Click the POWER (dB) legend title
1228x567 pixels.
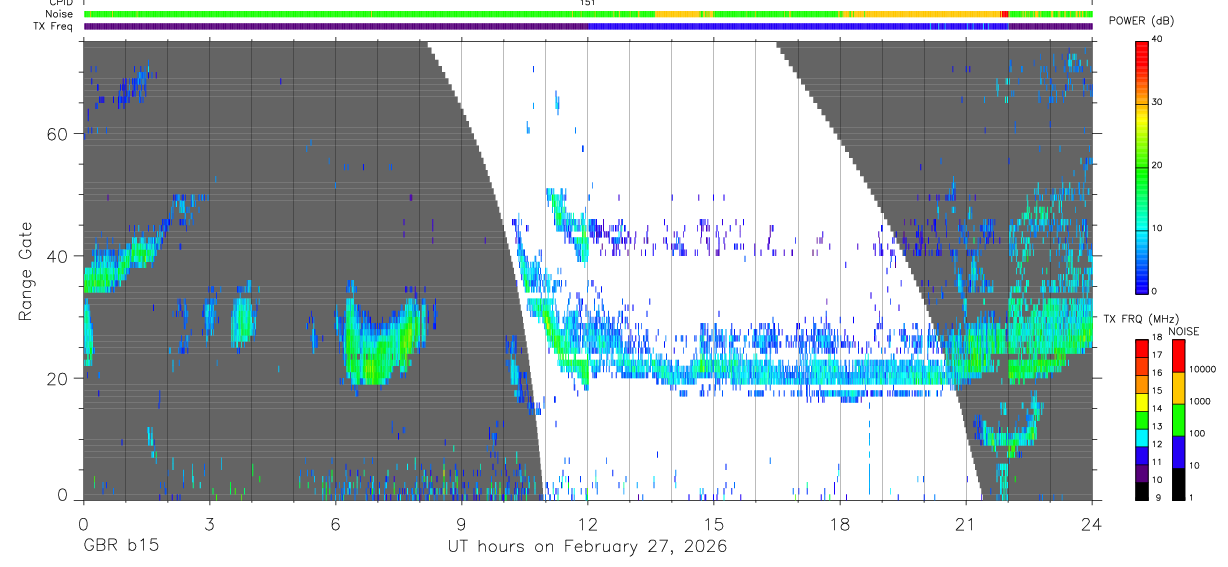pyautogui.click(x=1141, y=21)
